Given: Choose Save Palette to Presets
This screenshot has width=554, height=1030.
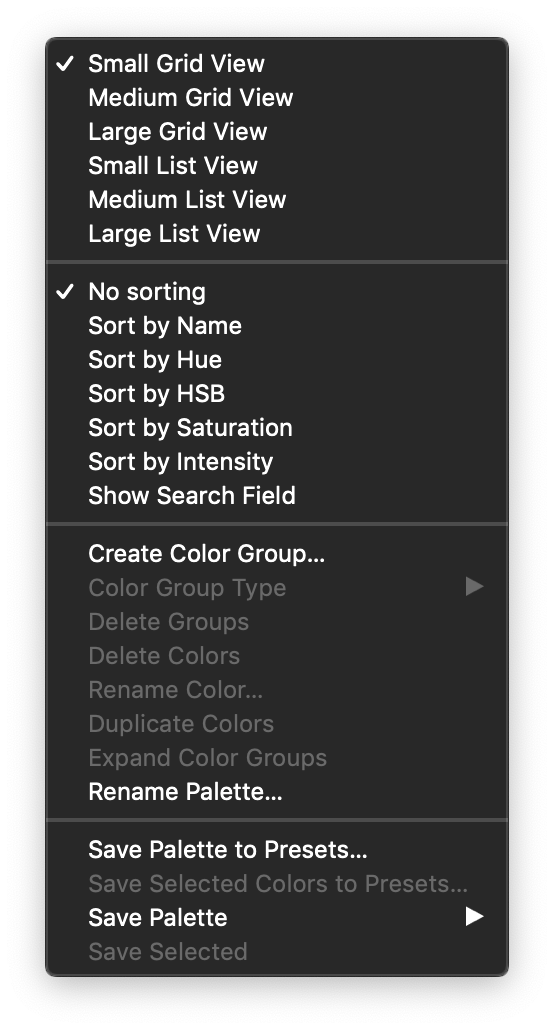Looking at the screenshot, I should 277,850.
